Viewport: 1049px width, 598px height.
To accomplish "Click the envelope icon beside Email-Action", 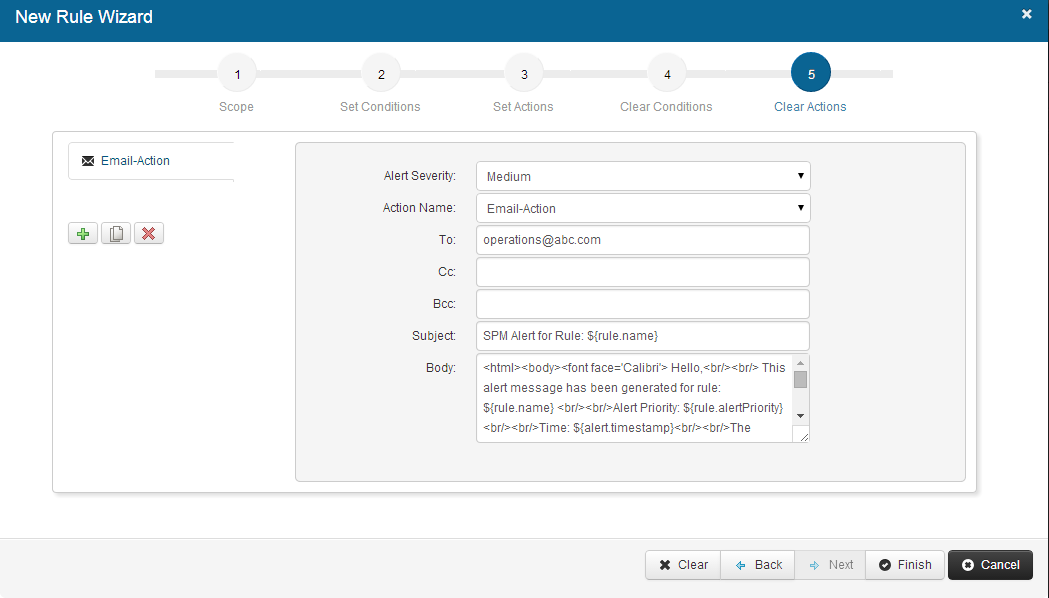I will tap(88, 161).
